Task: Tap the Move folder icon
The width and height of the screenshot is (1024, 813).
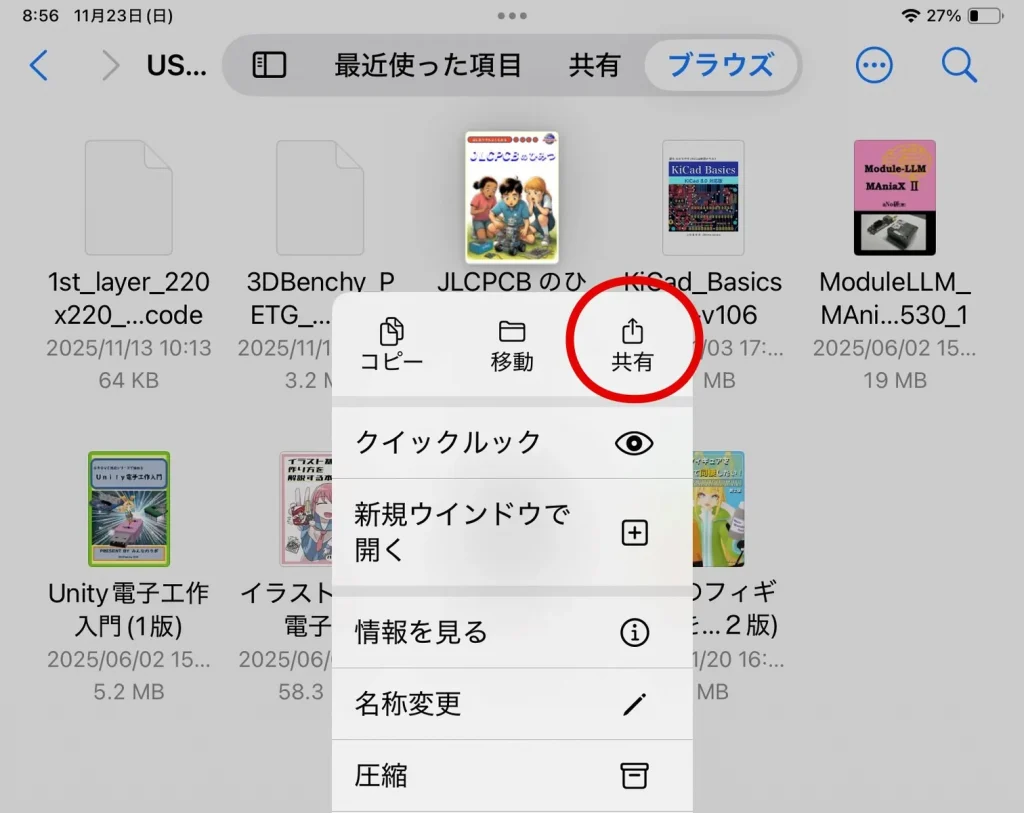Action: point(512,344)
